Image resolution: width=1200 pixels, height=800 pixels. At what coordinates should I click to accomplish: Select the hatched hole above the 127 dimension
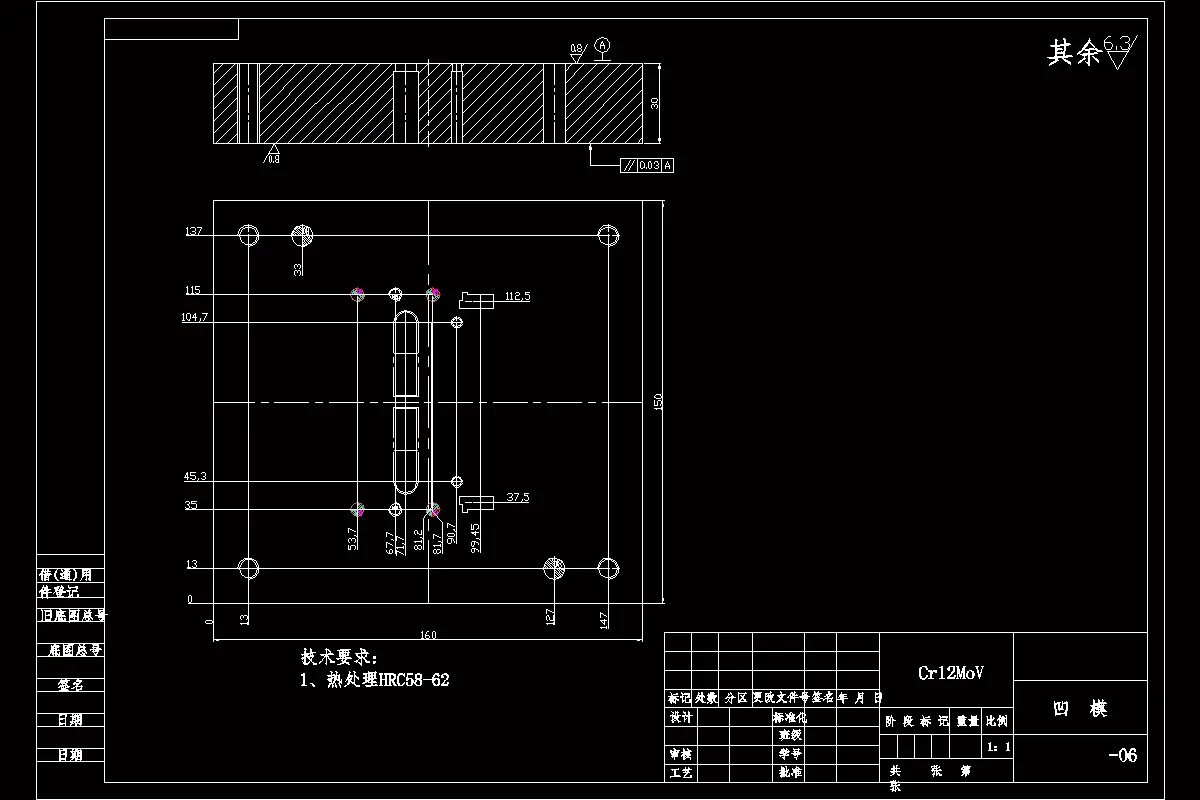pyautogui.click(x=554, y=568)
